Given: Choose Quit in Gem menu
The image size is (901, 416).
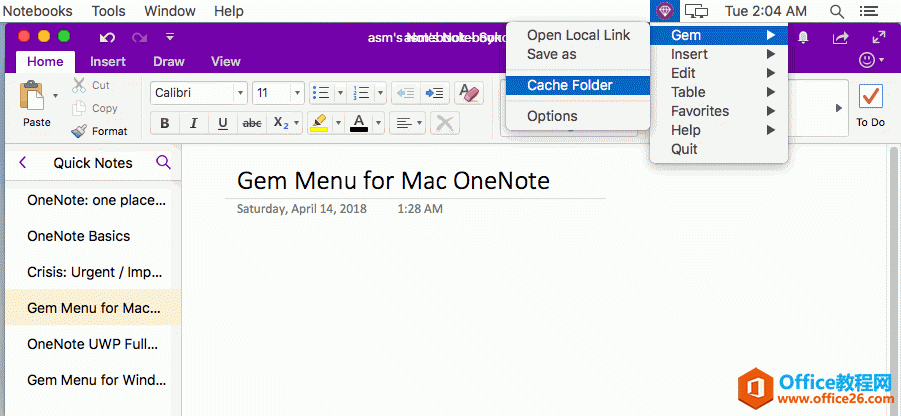Looking at the screenshot, I should pyautogui.click(x=719, y=149).
